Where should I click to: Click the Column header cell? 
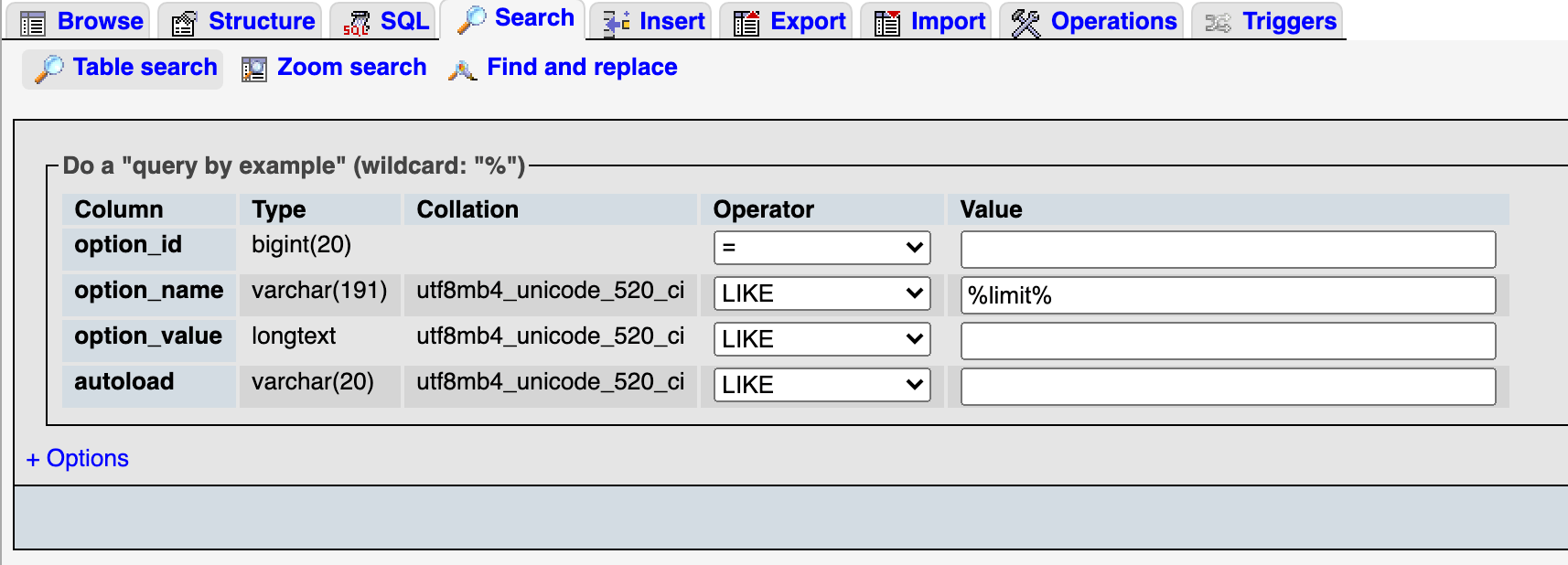(149, 209)
